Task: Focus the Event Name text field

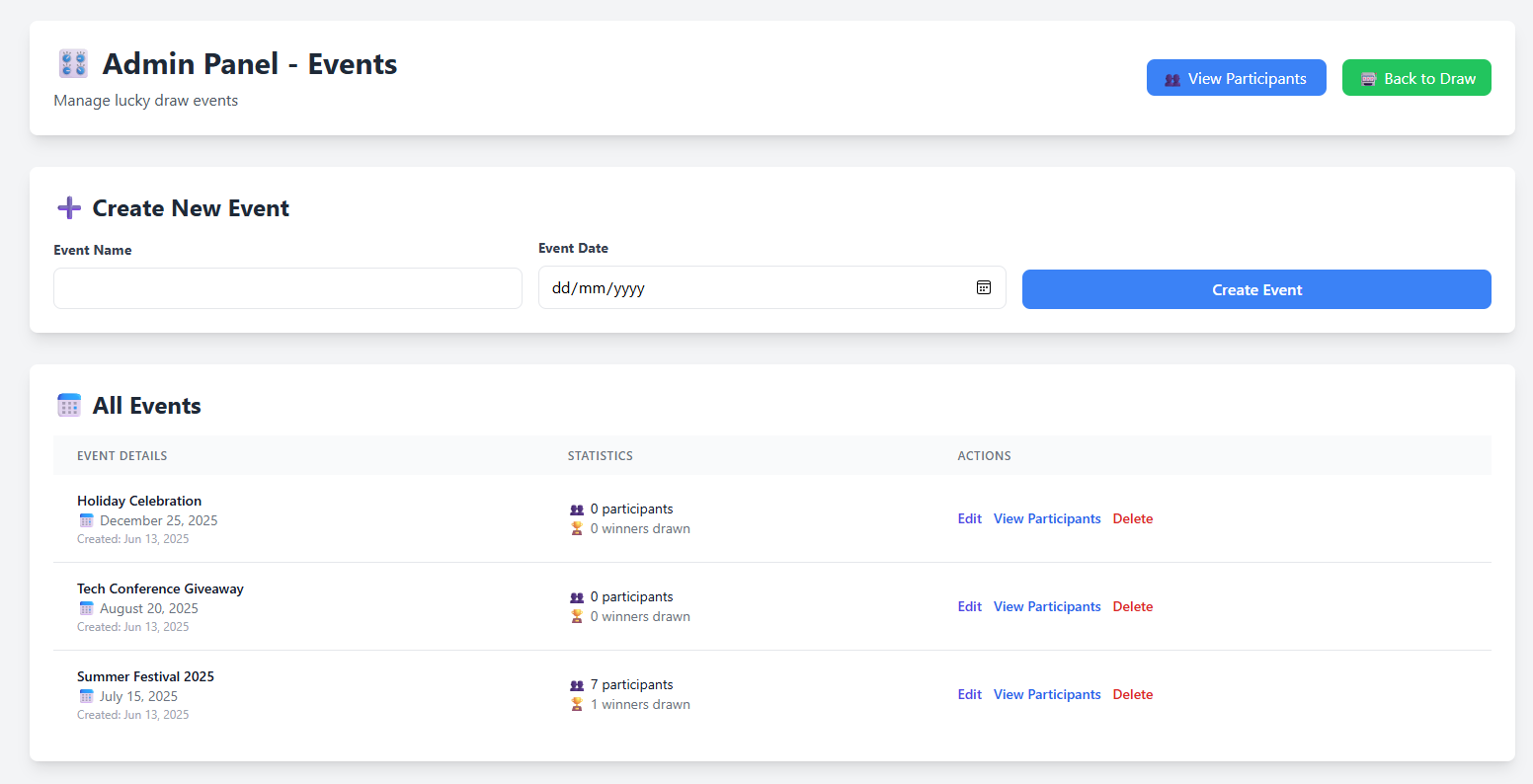Action: 287,288
